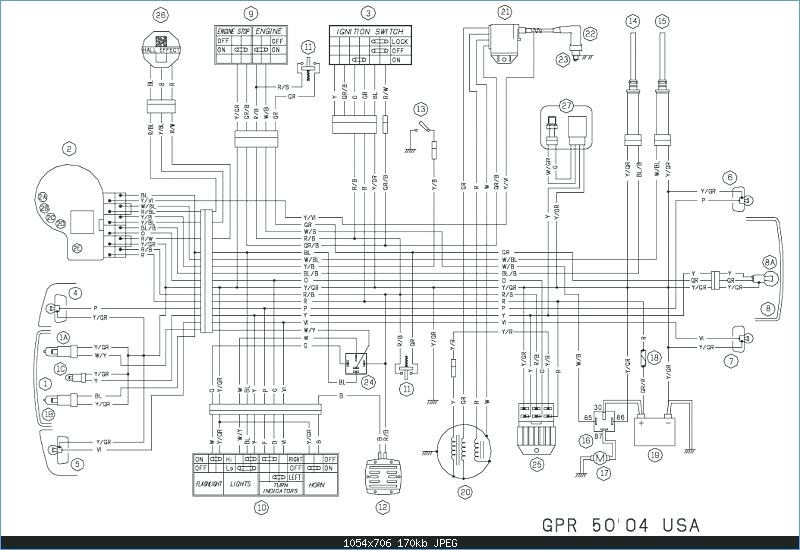Click the 'GPR 50'04 USA' title
The height and width of the screenshot is (550, 800).
[620, 524]
